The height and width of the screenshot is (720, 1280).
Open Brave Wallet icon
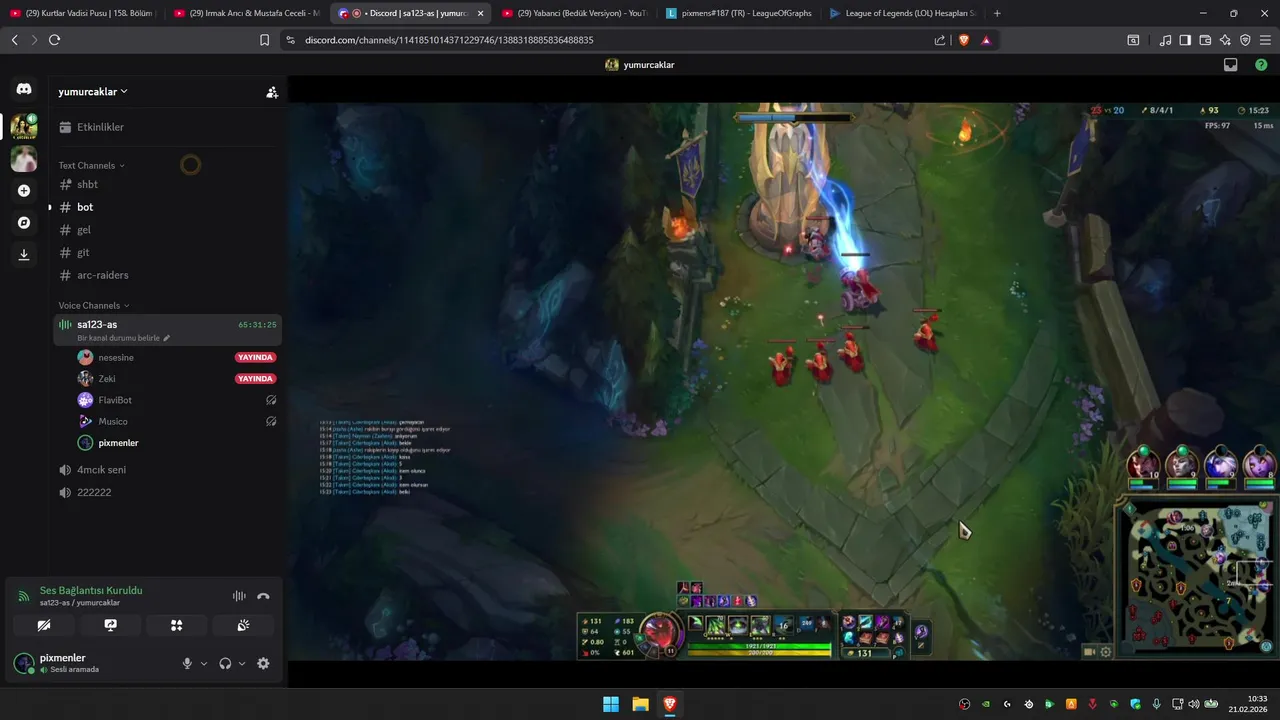click(1205, 40)
